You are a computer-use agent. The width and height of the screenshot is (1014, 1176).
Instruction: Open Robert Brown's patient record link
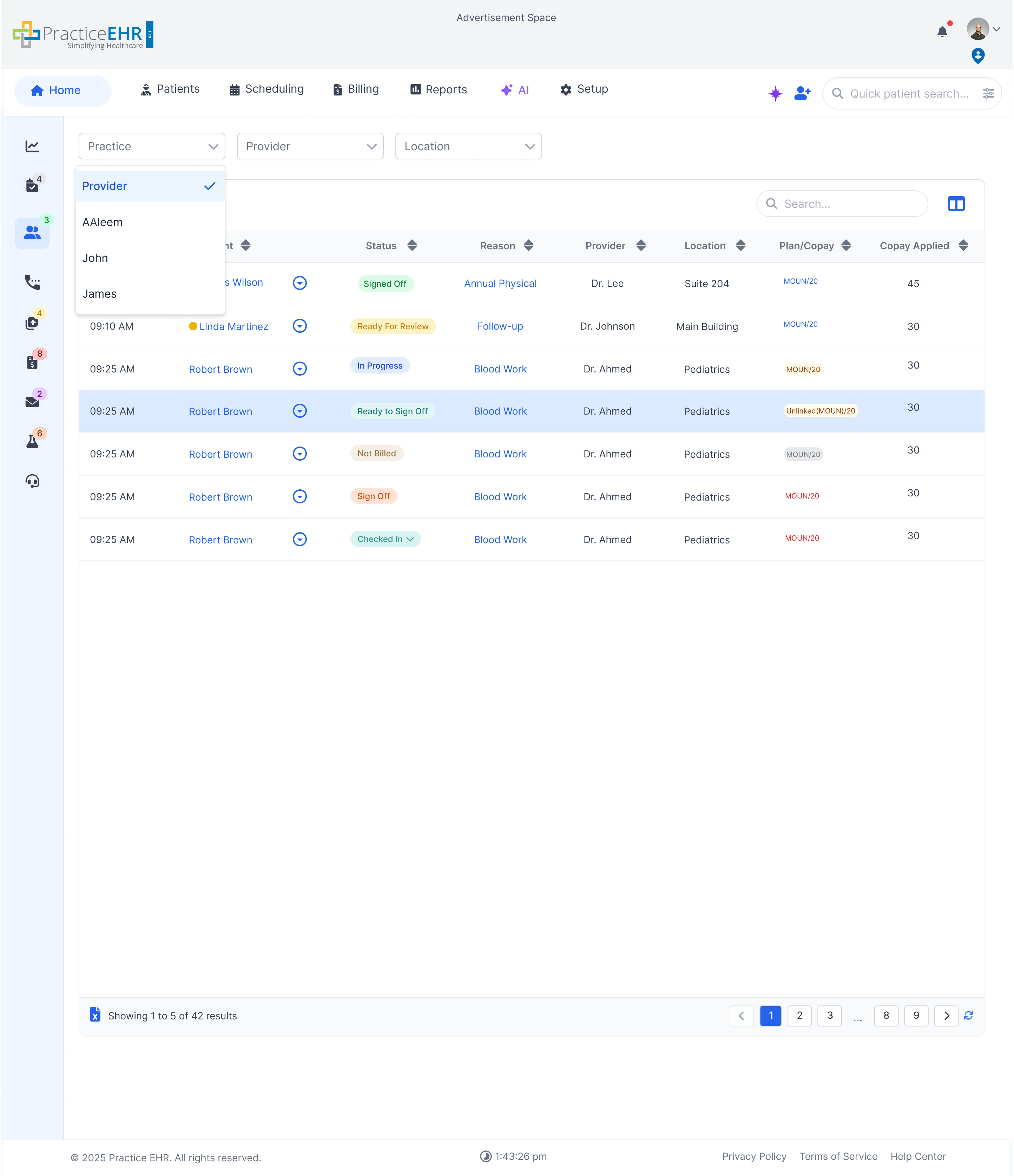pos(220,369)
